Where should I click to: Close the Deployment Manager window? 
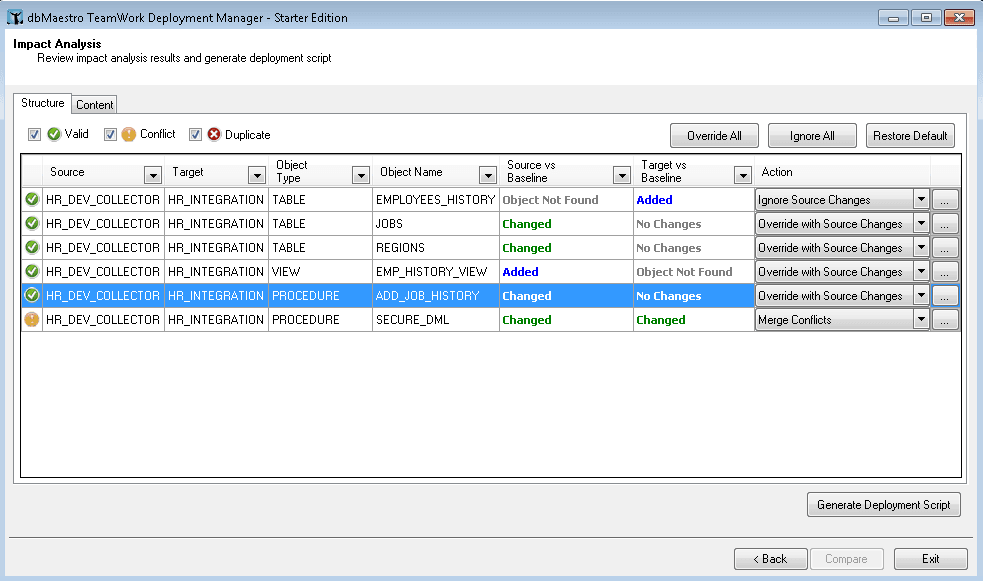point(959,18)
